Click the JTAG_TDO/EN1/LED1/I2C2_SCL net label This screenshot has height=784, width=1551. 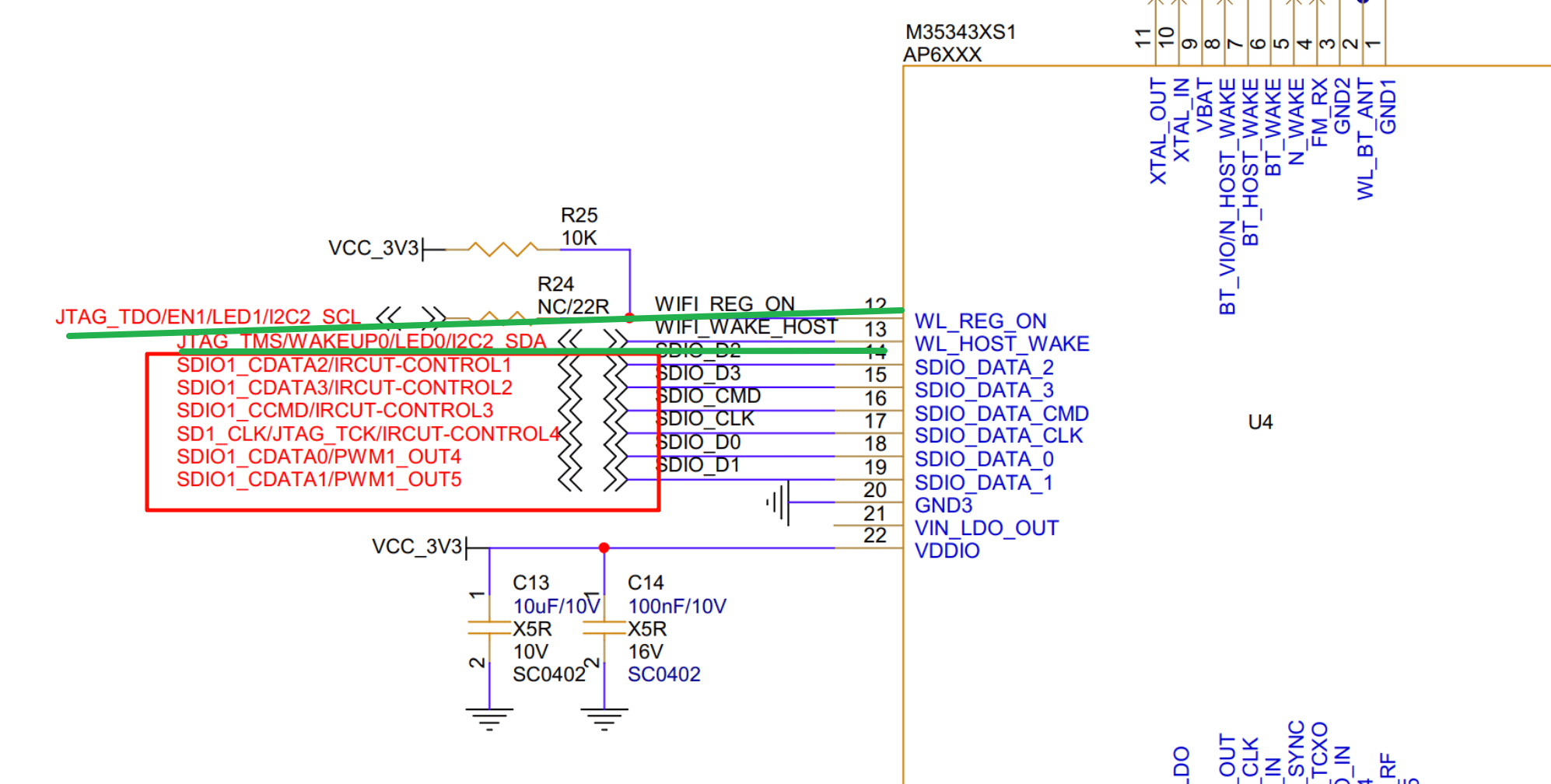point(208,317)
